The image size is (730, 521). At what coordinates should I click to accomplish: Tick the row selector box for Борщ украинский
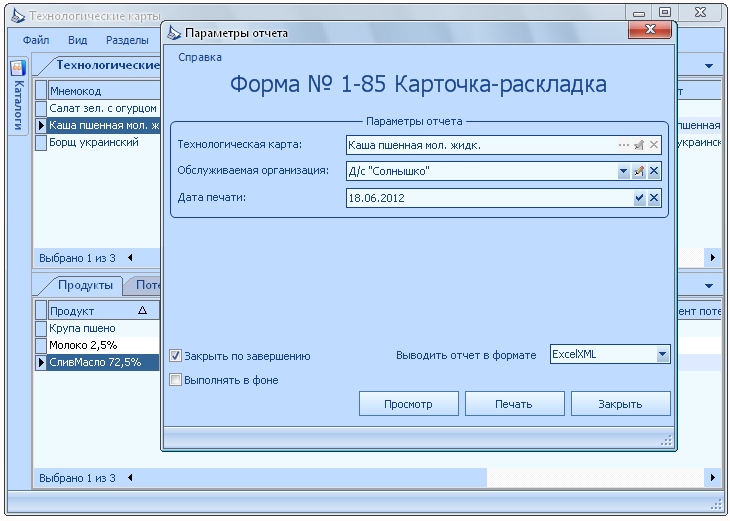(x=41, y=142)
